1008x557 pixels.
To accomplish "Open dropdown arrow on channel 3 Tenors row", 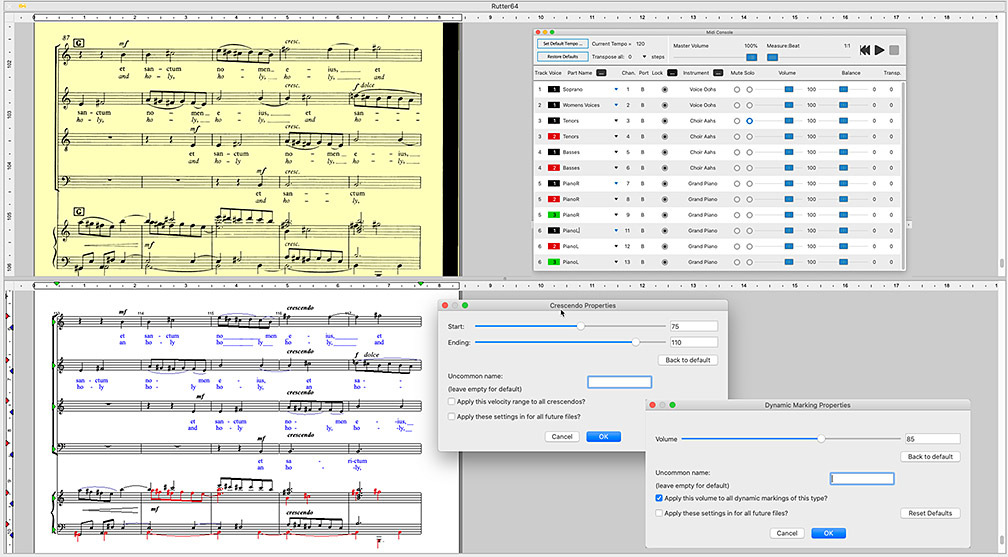I will (616, 121).
